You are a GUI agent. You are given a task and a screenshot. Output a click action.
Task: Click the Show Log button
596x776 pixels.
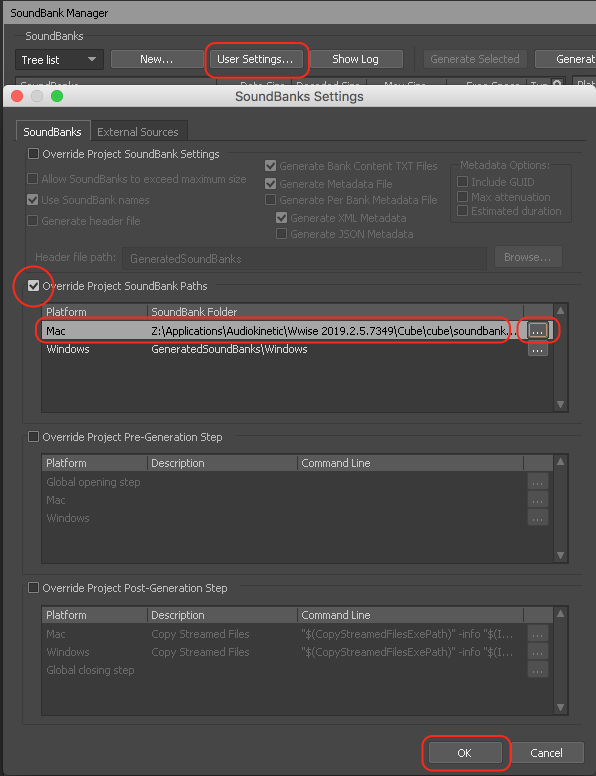tap(356, 59)
